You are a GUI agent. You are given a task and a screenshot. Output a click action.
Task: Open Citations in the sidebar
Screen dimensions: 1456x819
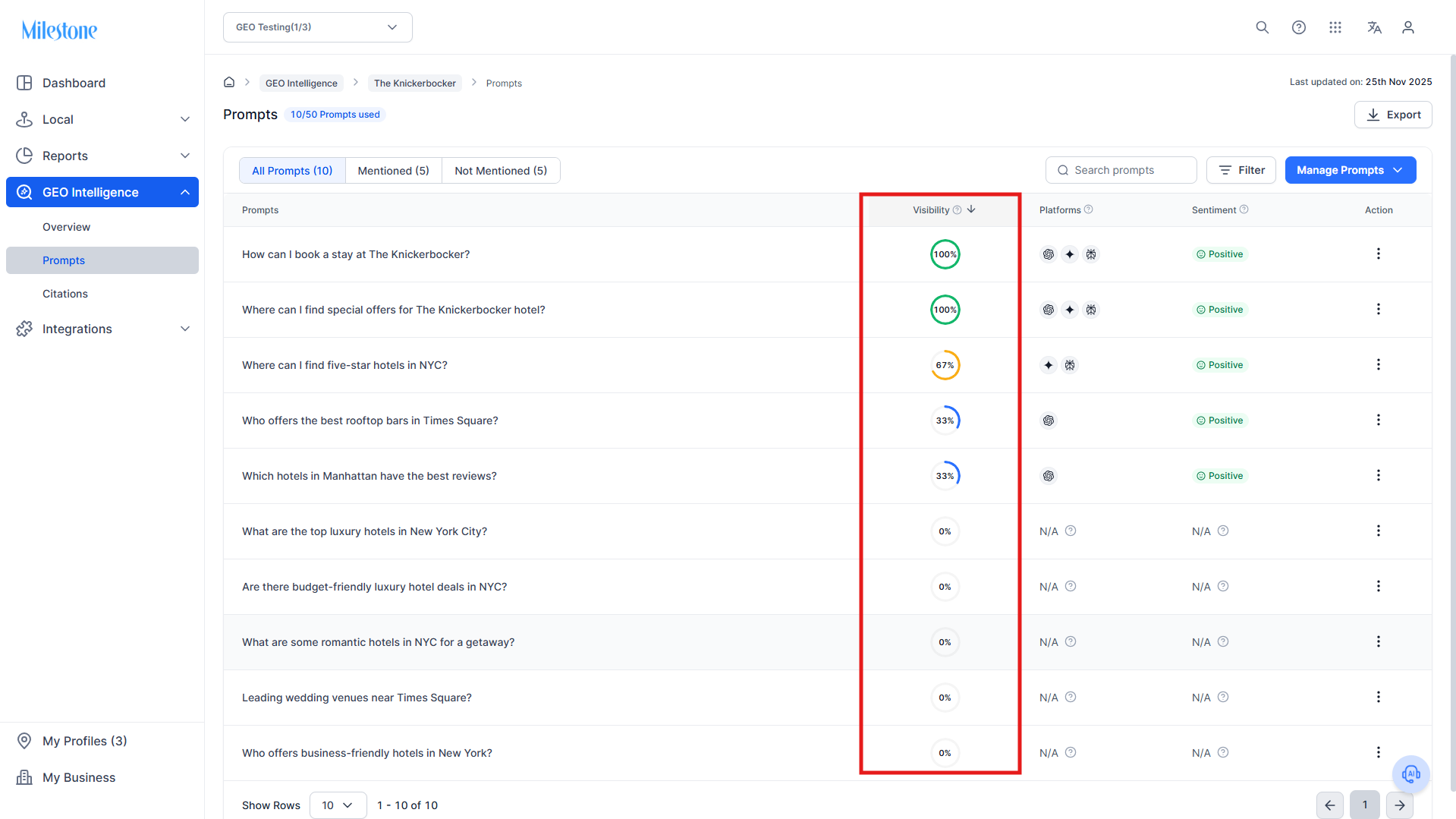tap(102, 294)
